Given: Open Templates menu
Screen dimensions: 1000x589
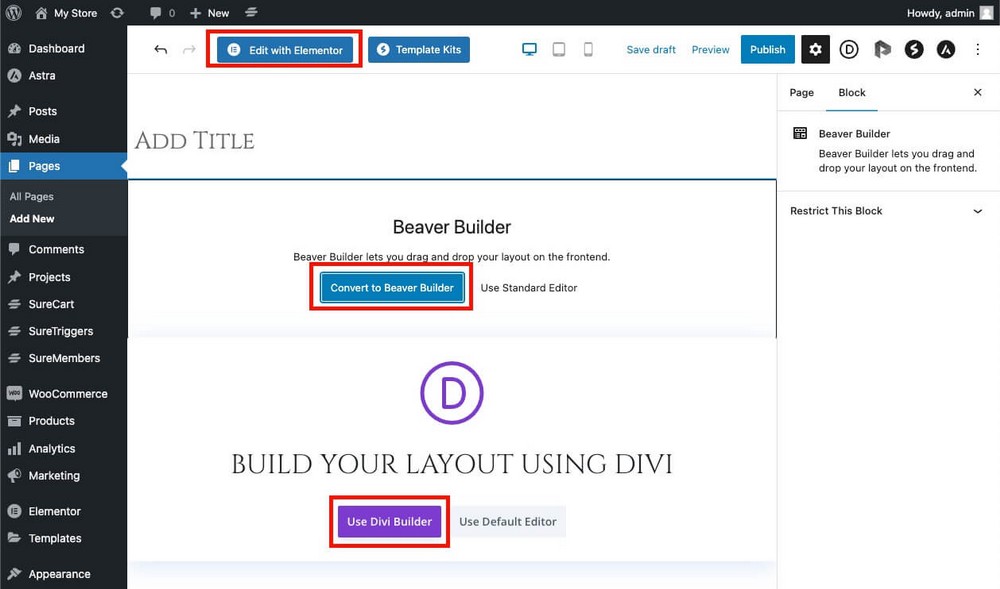Looking at the screenshot, I should tap(64, 538).
